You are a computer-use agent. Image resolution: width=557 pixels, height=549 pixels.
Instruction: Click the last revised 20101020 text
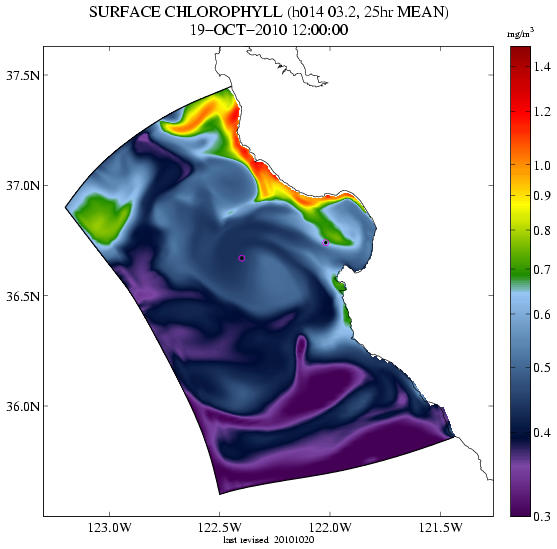(x=269, y=540)
